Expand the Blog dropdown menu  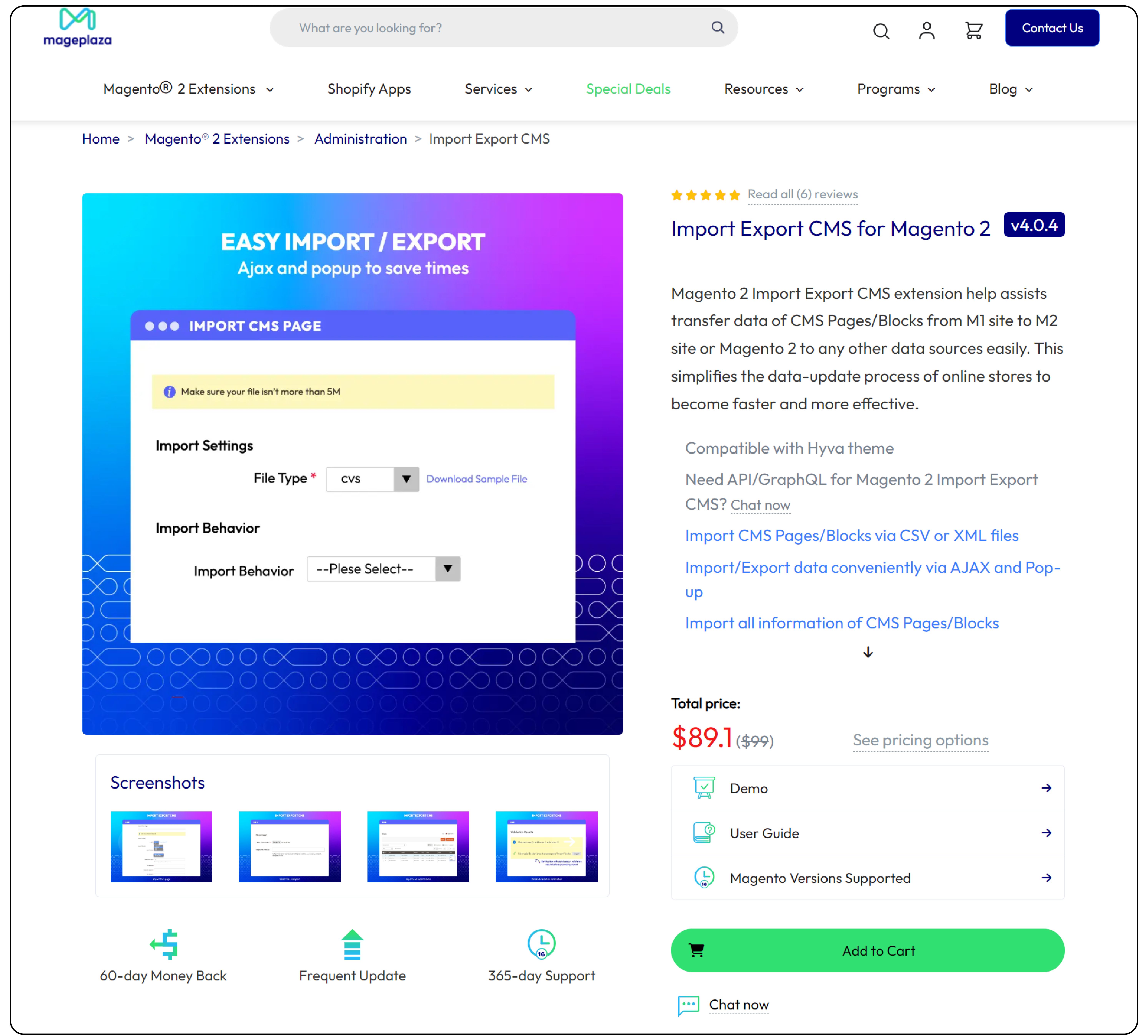[x=1011, y=89]
